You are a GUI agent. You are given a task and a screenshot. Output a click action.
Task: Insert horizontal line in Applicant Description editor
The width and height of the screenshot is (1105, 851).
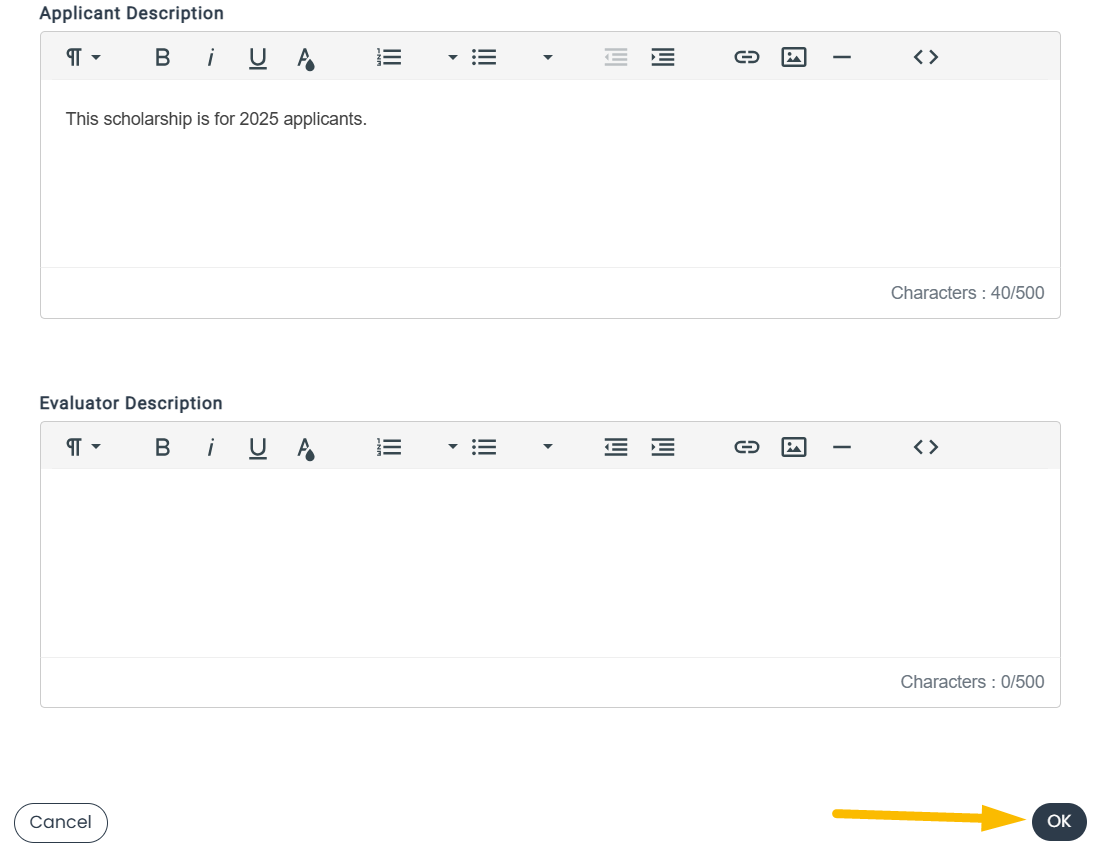(842, 57)
